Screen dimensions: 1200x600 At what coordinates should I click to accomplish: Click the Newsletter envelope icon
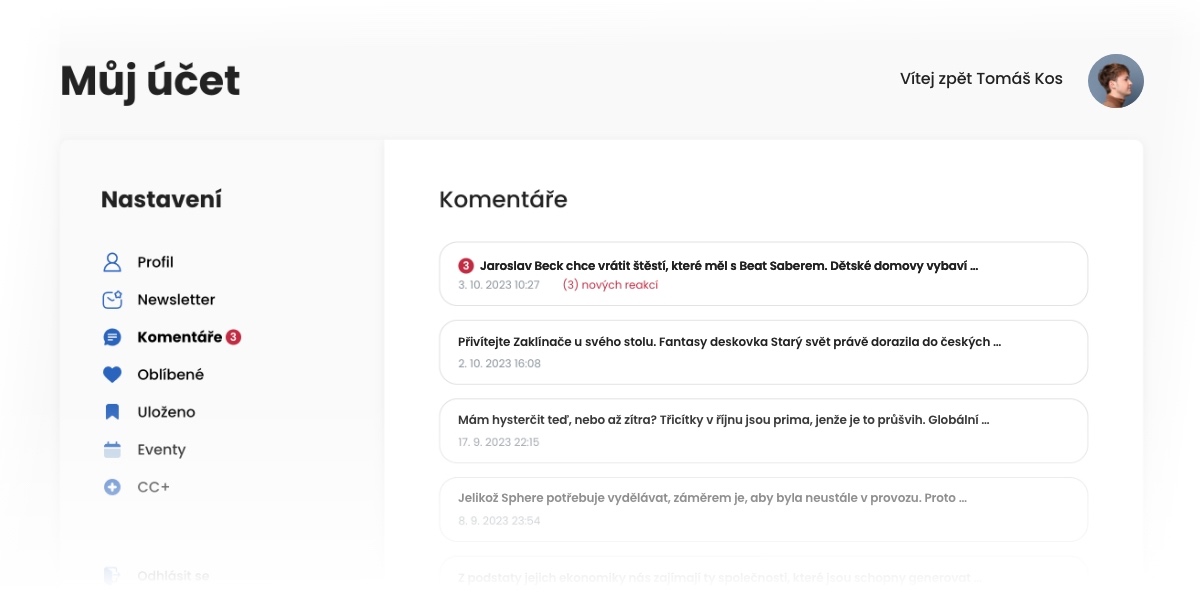click(x=112, y=299)
